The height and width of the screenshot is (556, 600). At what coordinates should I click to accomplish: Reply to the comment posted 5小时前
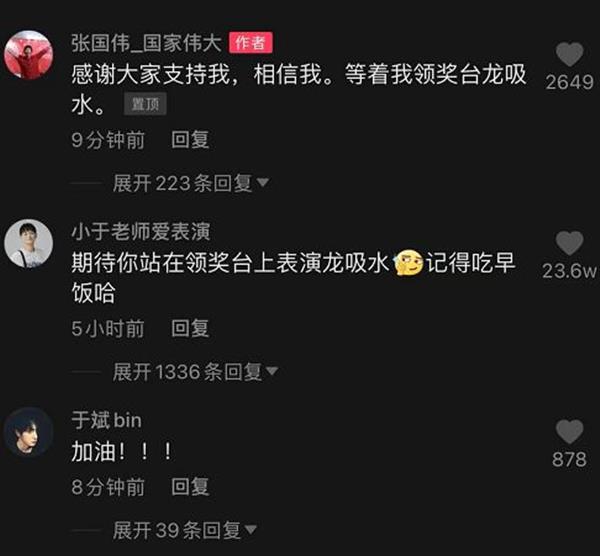(190, 328)
